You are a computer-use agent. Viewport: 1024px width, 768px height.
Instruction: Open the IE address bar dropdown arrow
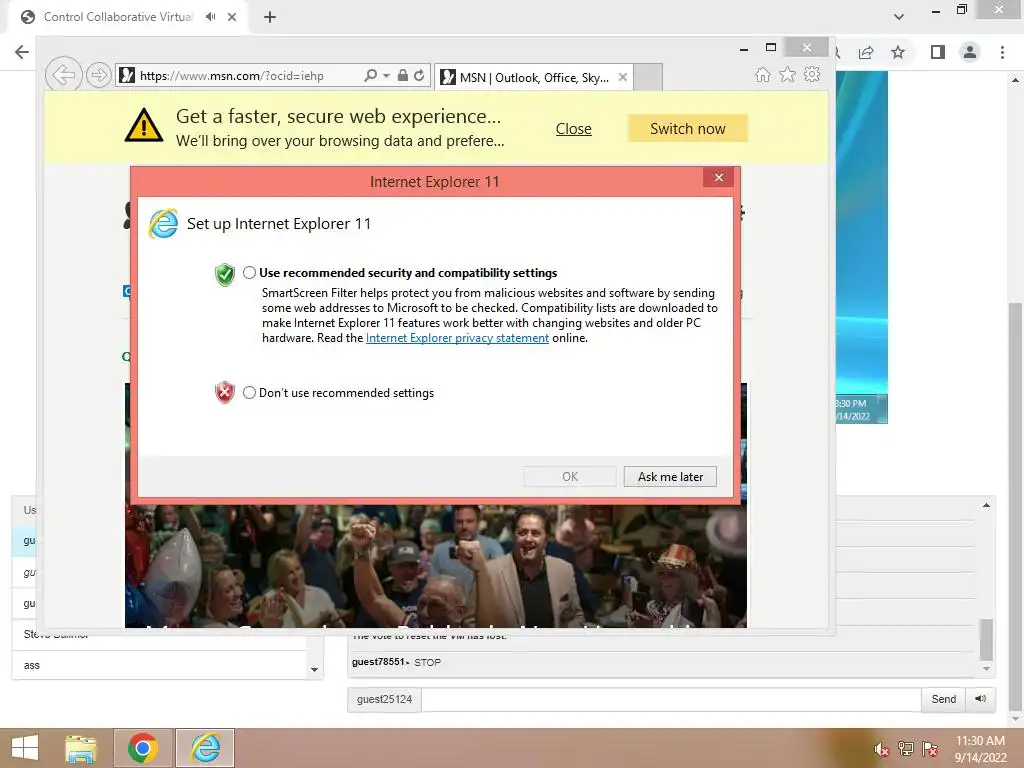point(386,76)
